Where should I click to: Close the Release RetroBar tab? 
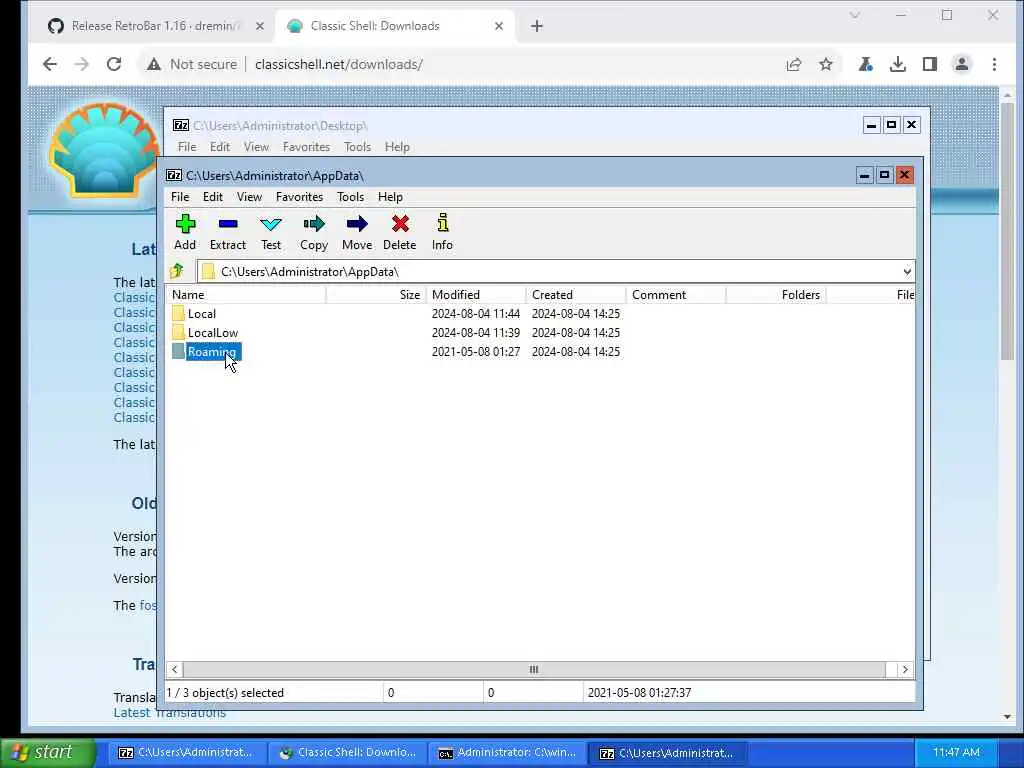click(260, 26)
